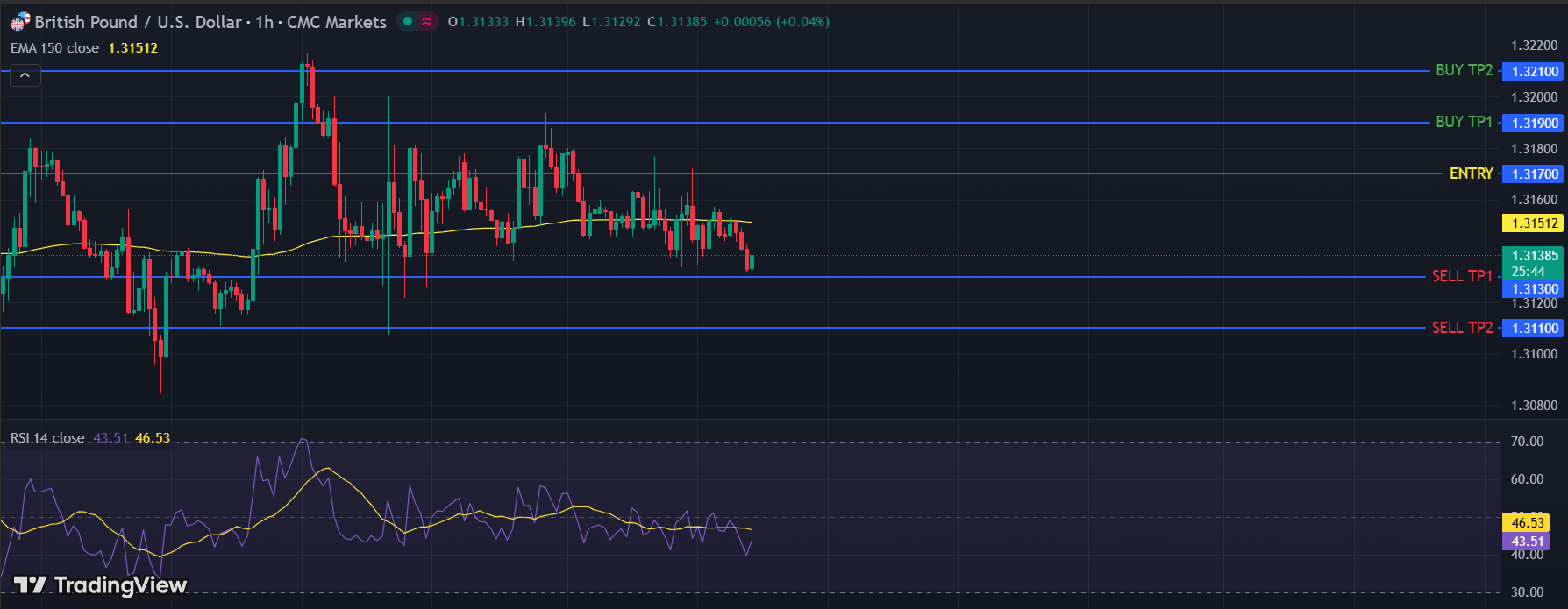This screenshot has height=609, width=1568.
Task: Click the 1.31100 price tag on axis
Action: click(x=1534, y=329)
